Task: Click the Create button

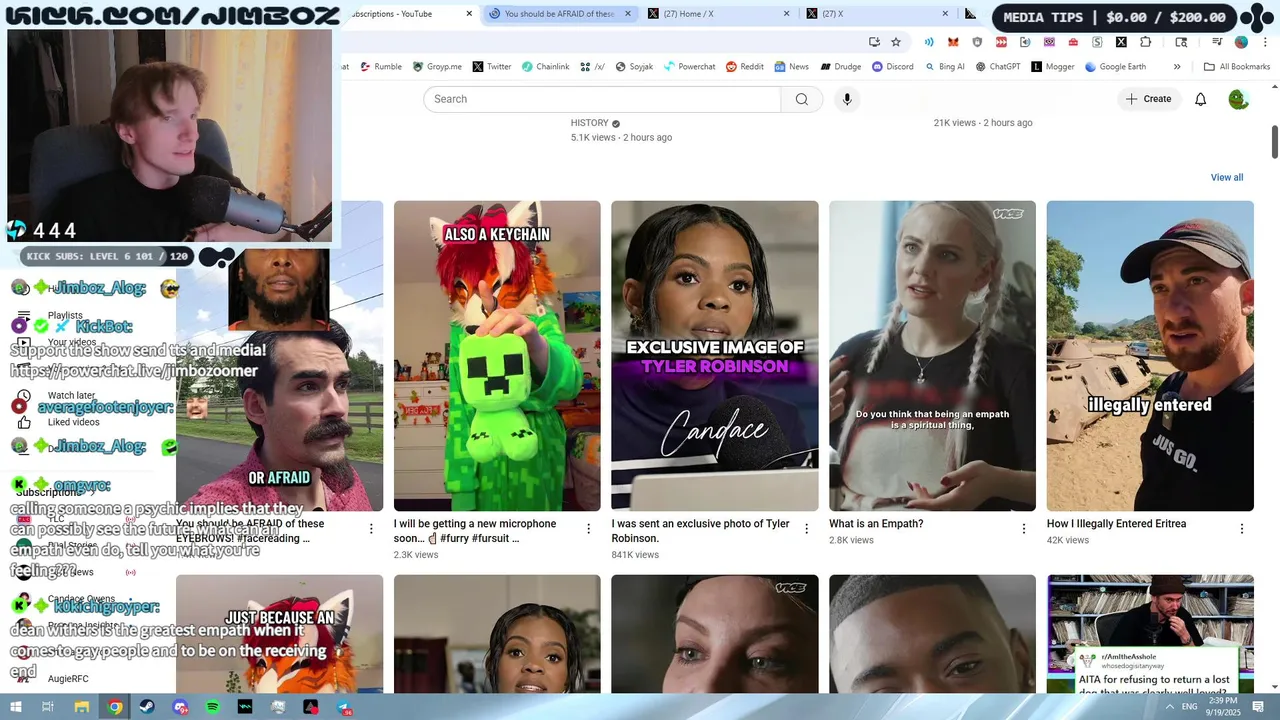Action: [x=1148, y=99]
